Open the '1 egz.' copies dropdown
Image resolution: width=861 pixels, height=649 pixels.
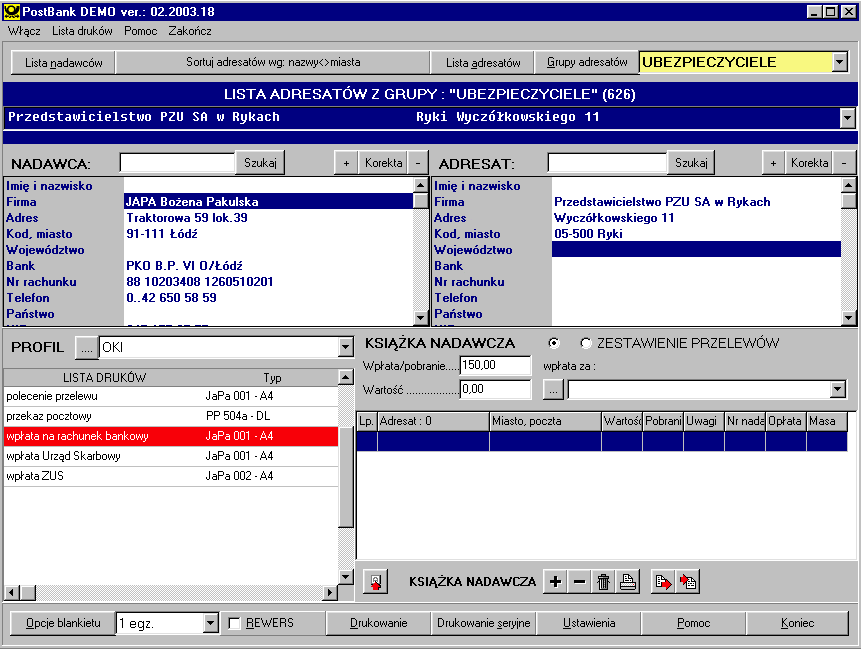pyautogui.click(x=210, y=623)
